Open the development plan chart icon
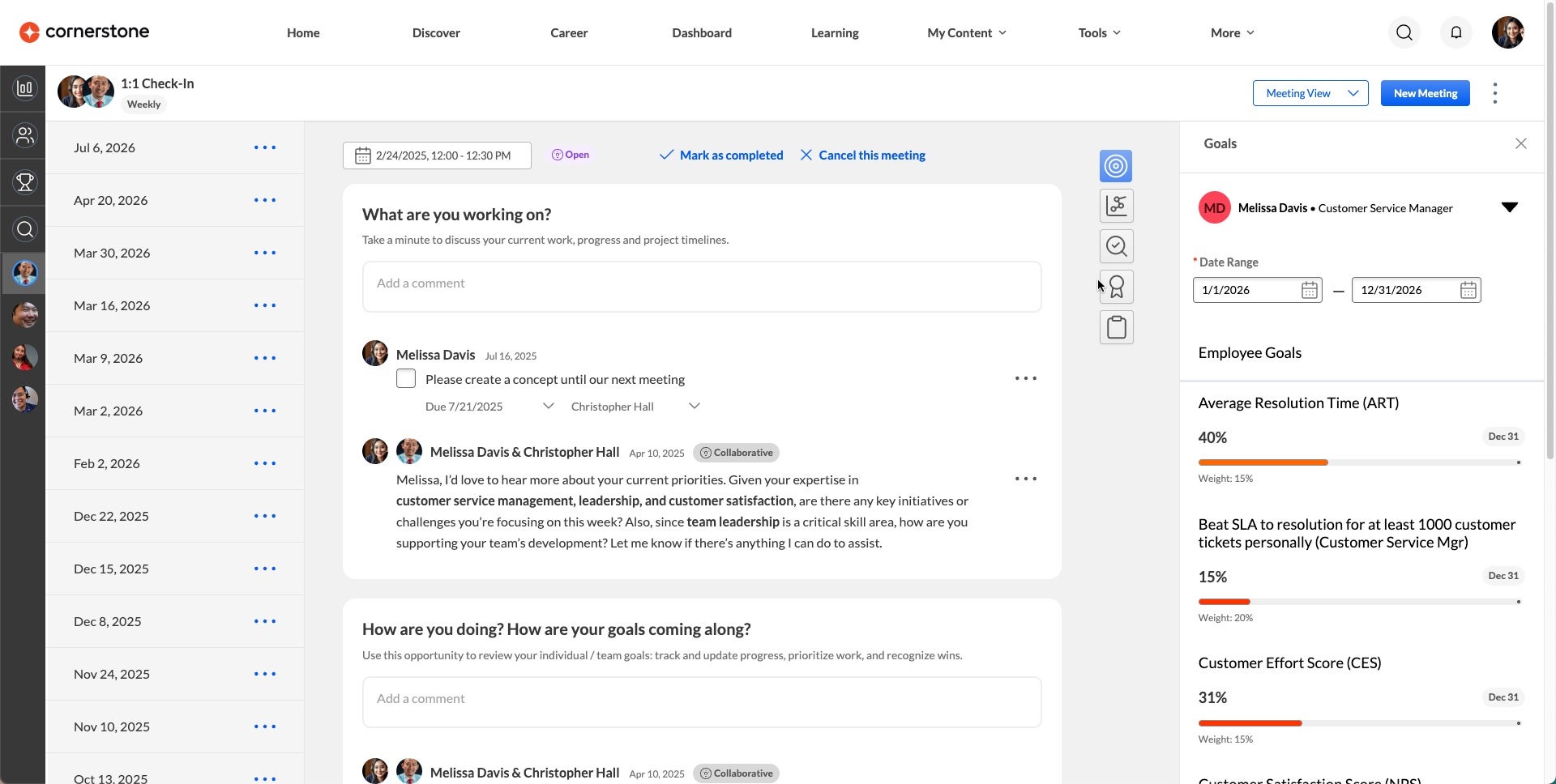1556x784 pixels. pyautogui.click(x=1116, y=206)
